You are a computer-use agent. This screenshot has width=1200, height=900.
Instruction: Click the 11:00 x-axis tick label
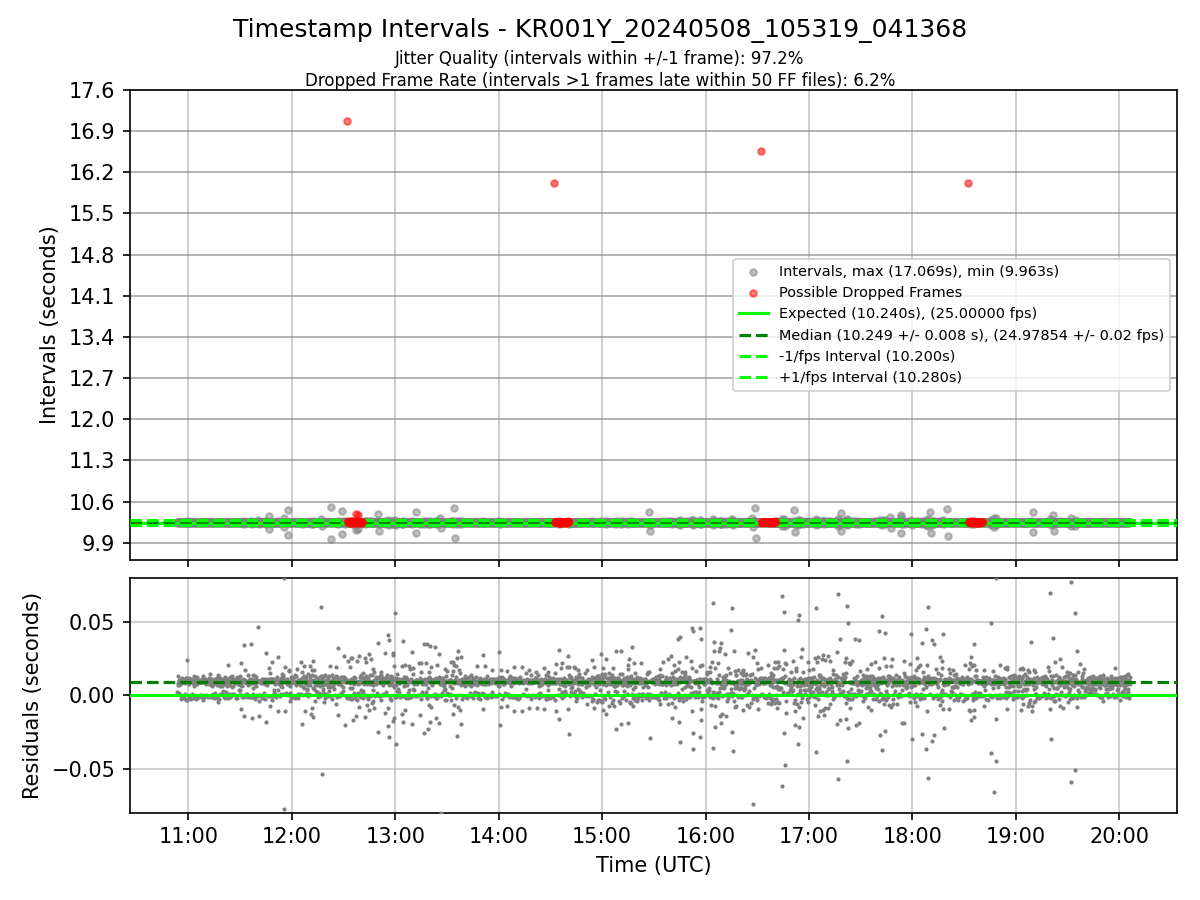click(x=188, y=835)
